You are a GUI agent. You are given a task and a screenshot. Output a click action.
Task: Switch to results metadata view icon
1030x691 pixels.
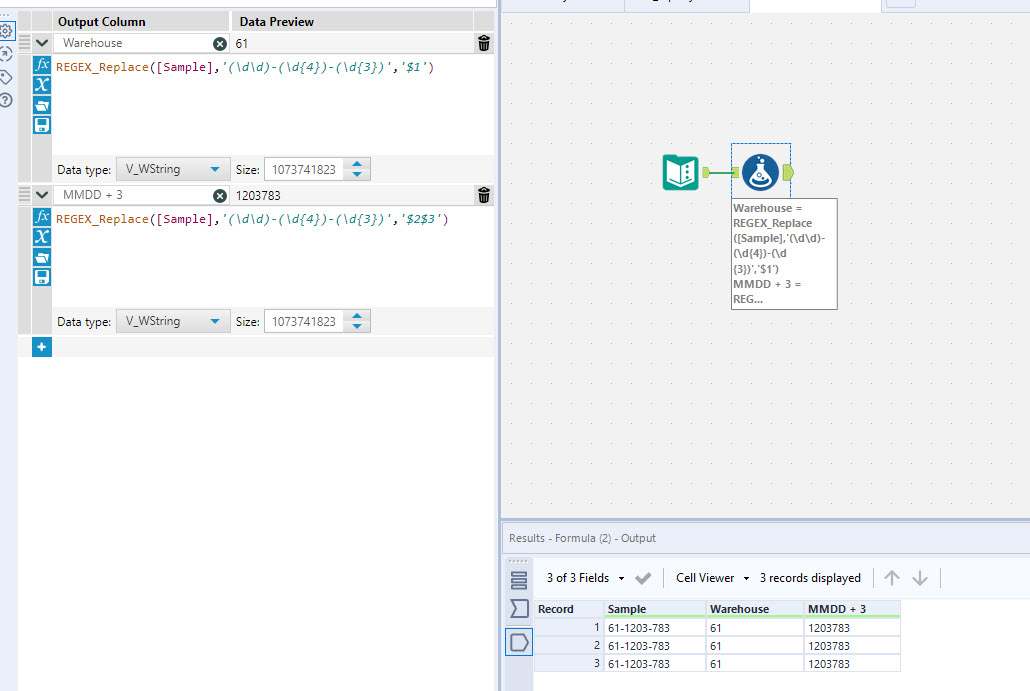click(x=519, y=609)
